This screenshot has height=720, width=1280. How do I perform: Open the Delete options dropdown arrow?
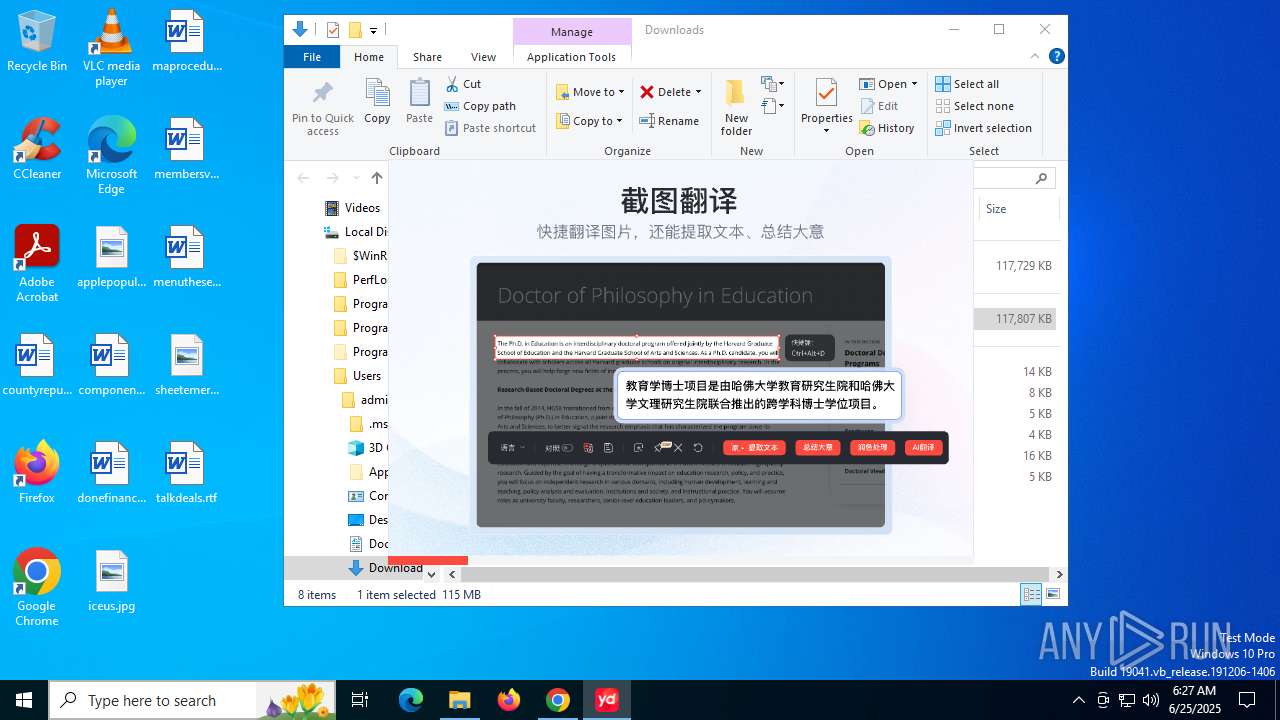tap(698, 92)
